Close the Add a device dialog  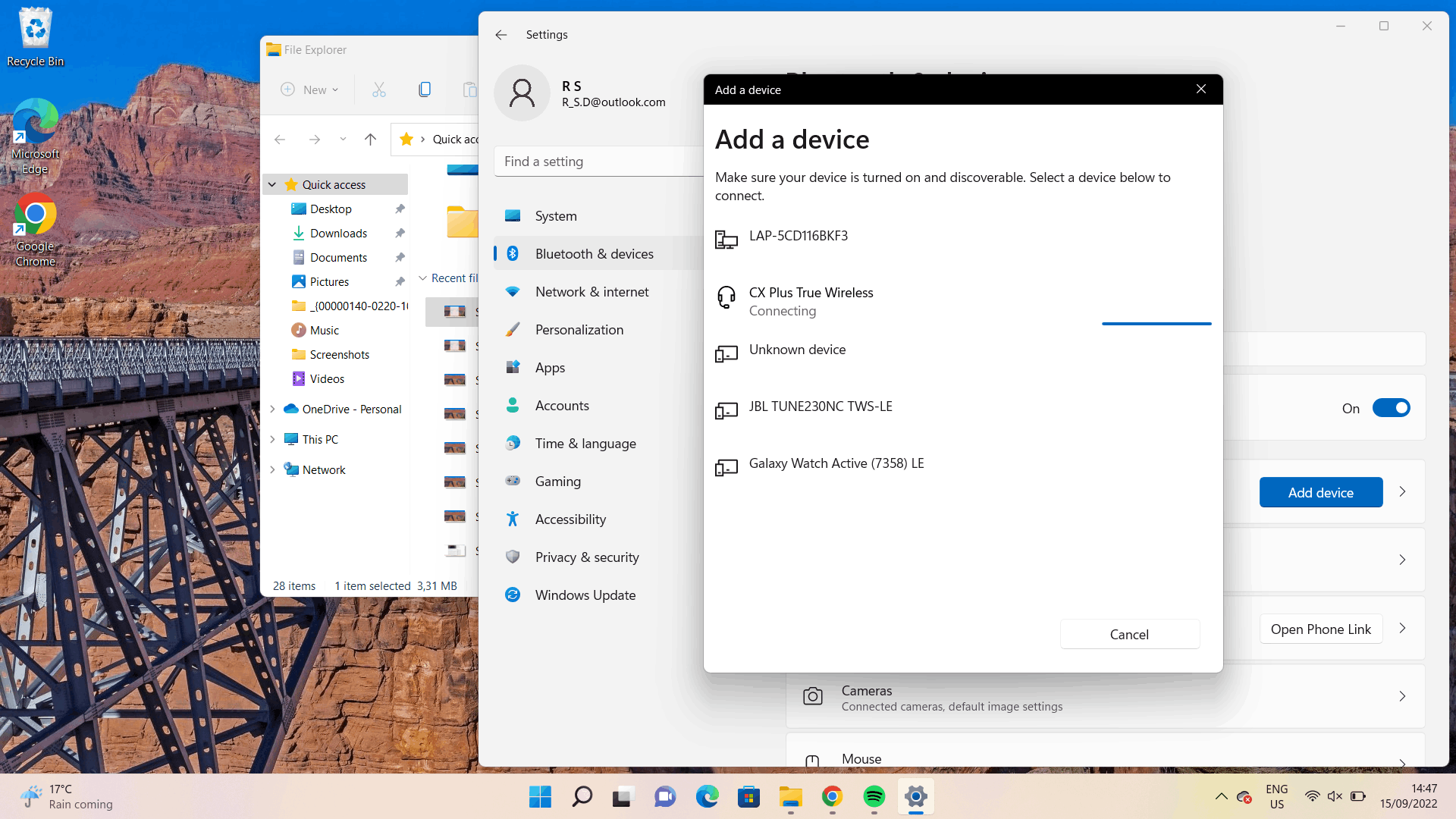pos(1201,89)
